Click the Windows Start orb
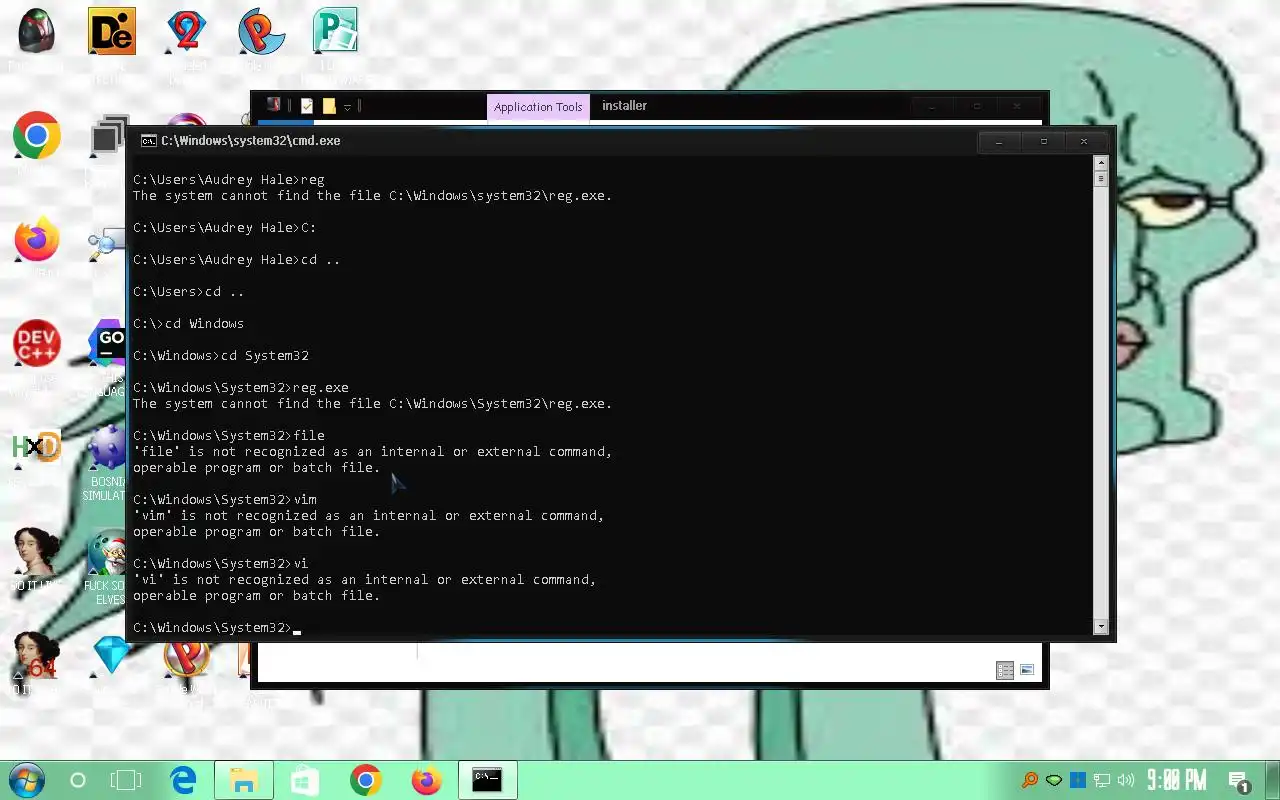This screenshot has width=1280, height=800. (x=26, y=780)
